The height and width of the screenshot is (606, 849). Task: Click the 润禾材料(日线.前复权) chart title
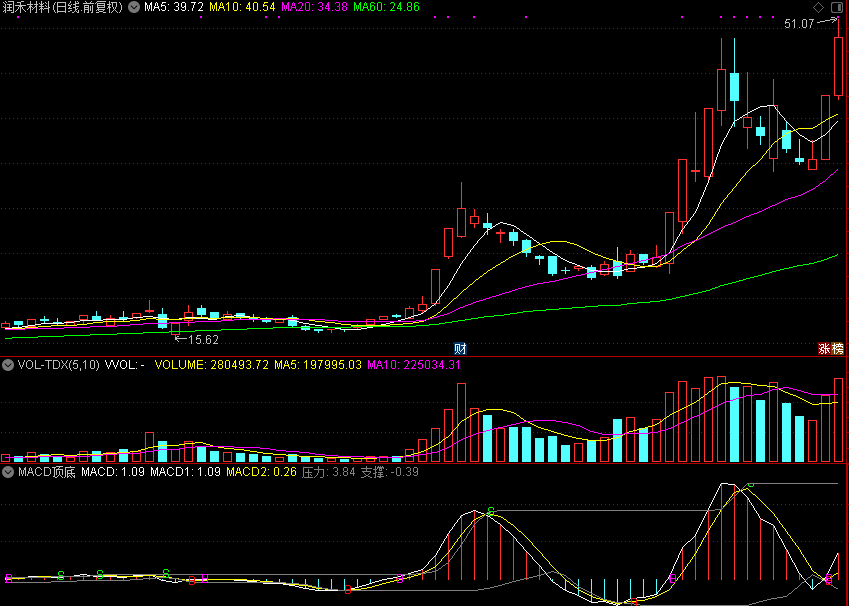click(63, 7)
